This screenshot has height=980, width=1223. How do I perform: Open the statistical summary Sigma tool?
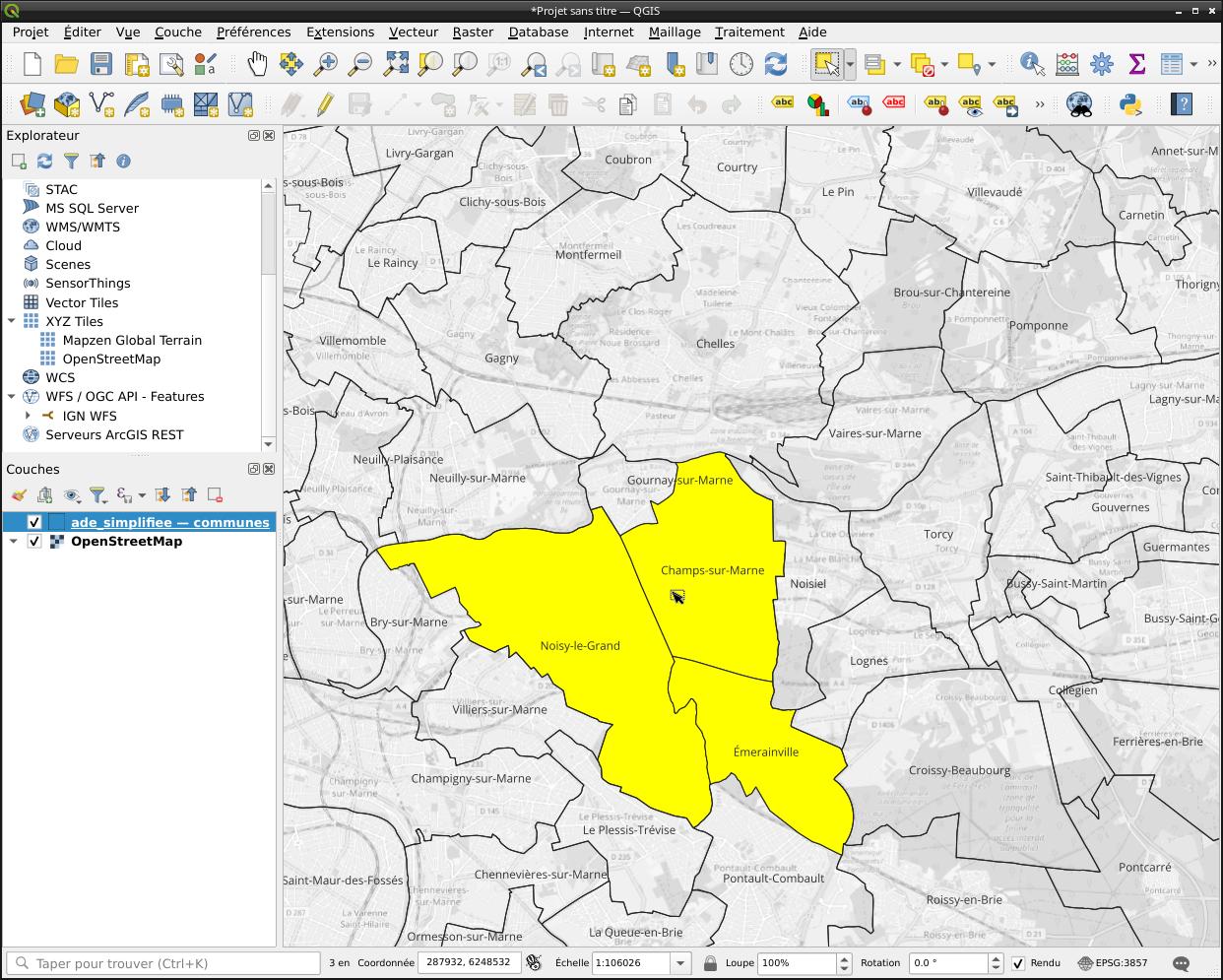(1136, 65)
